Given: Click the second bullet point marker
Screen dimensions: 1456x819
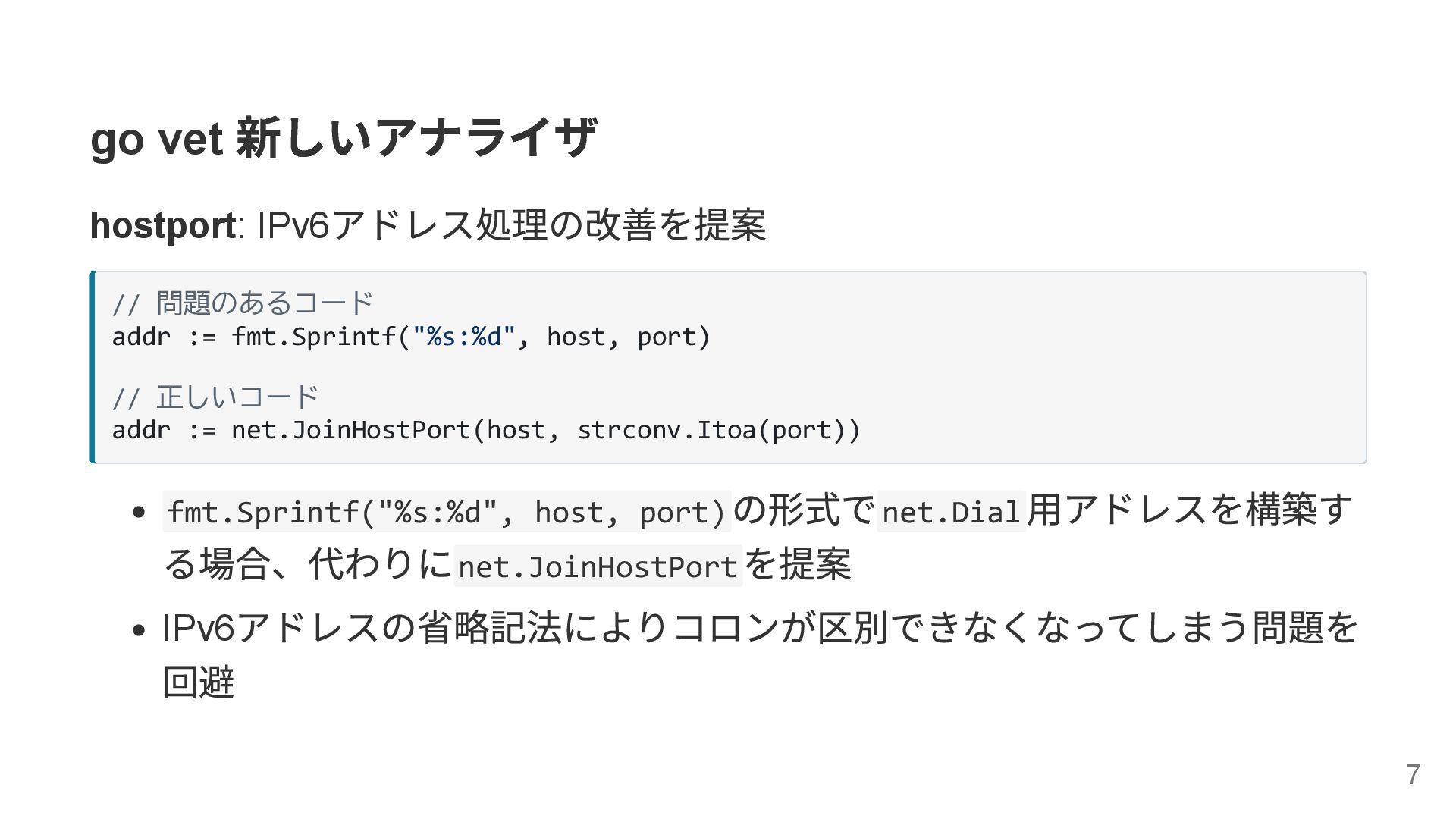Looking at the screenshot, I should pyautogui.click(x=138, y=630).
